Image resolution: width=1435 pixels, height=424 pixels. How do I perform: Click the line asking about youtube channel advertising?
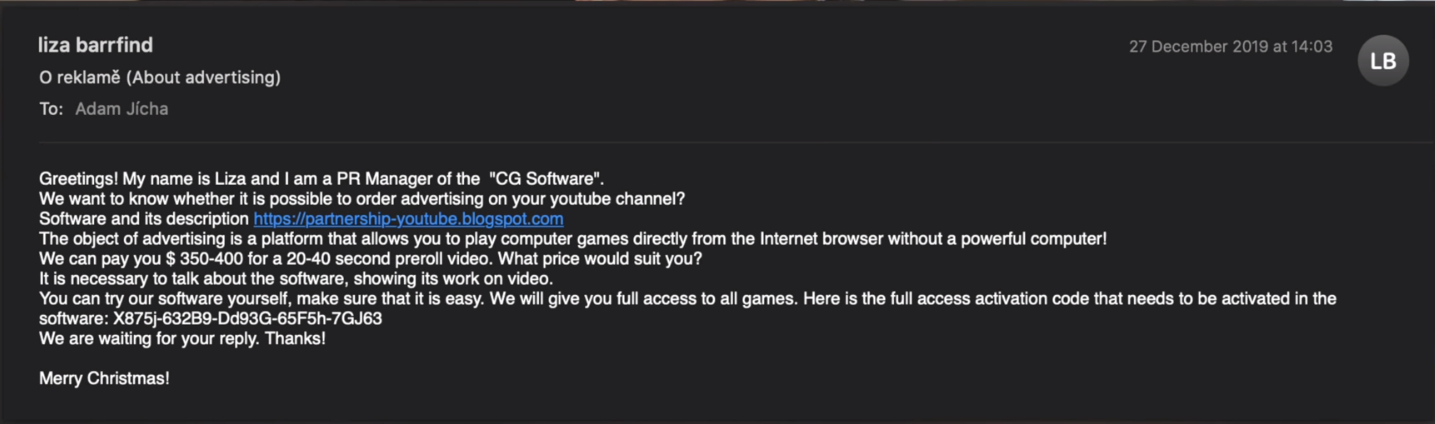[x=362, y=199]
